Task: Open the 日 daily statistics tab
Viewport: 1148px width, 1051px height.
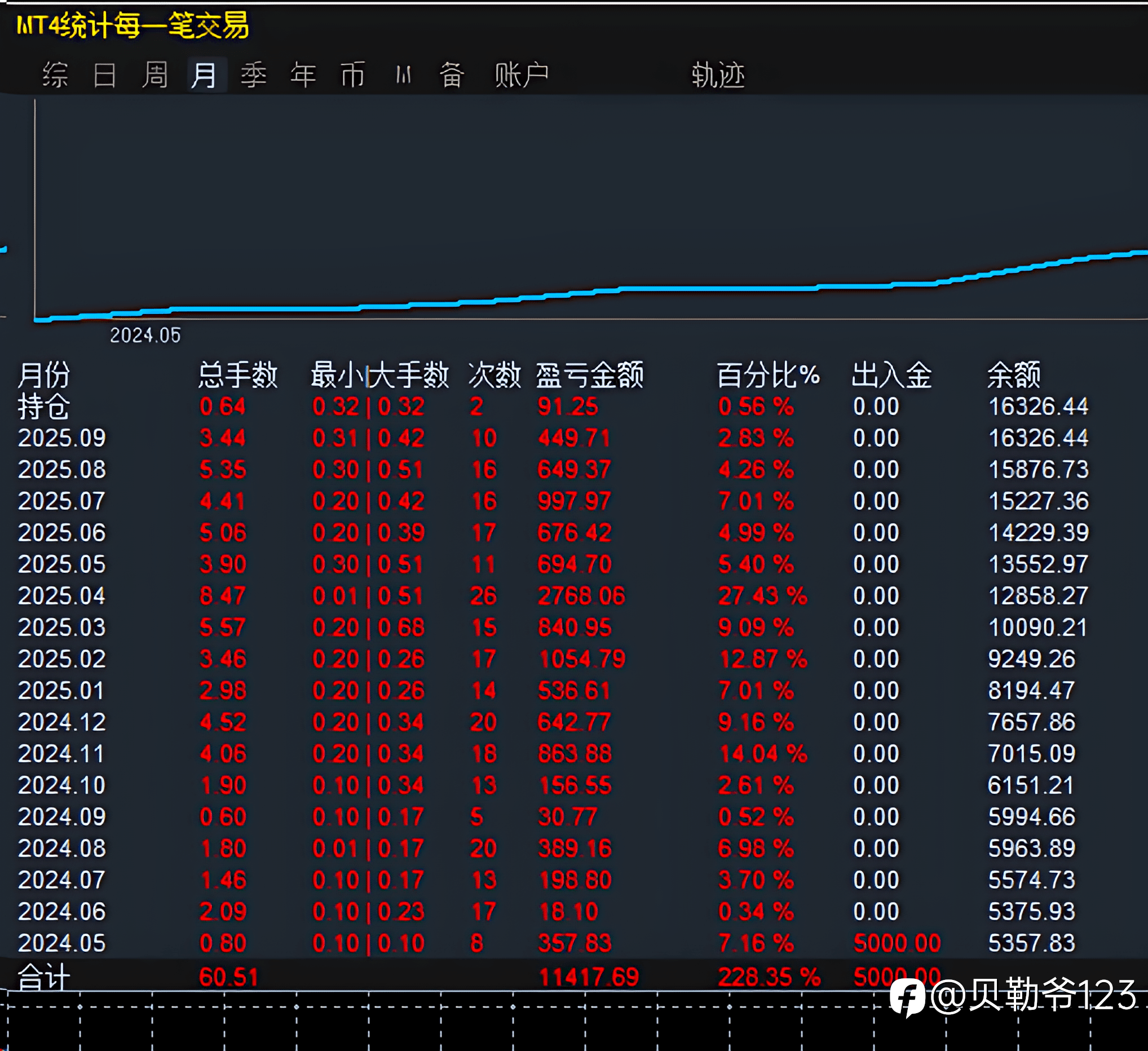Action: (x=105, y=74)
